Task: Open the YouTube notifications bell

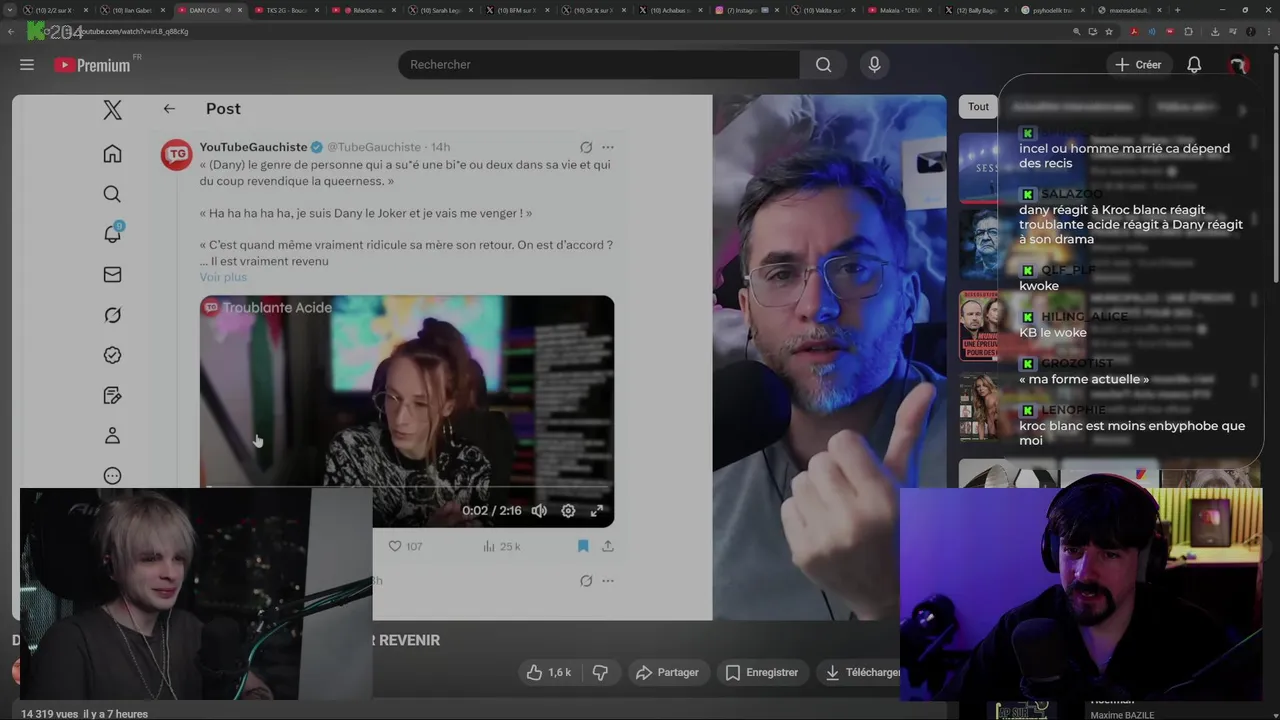Action: click(1194, 65)
